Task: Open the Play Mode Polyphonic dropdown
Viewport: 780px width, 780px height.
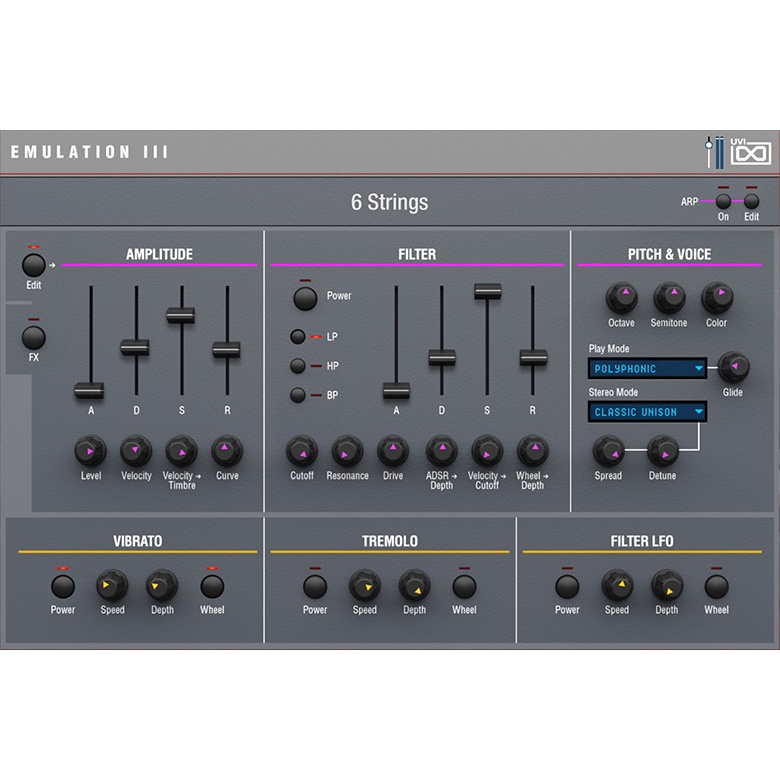Action: 647,369
